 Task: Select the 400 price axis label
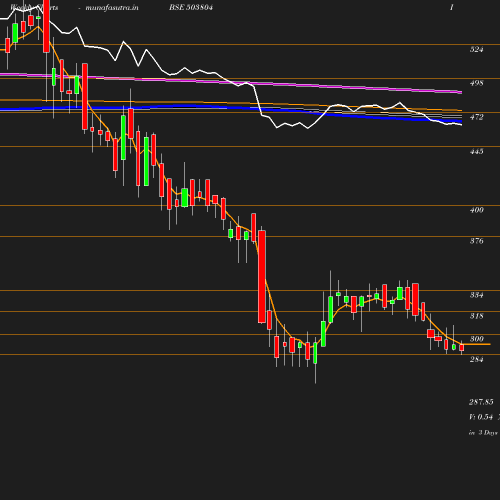point(476,210)
